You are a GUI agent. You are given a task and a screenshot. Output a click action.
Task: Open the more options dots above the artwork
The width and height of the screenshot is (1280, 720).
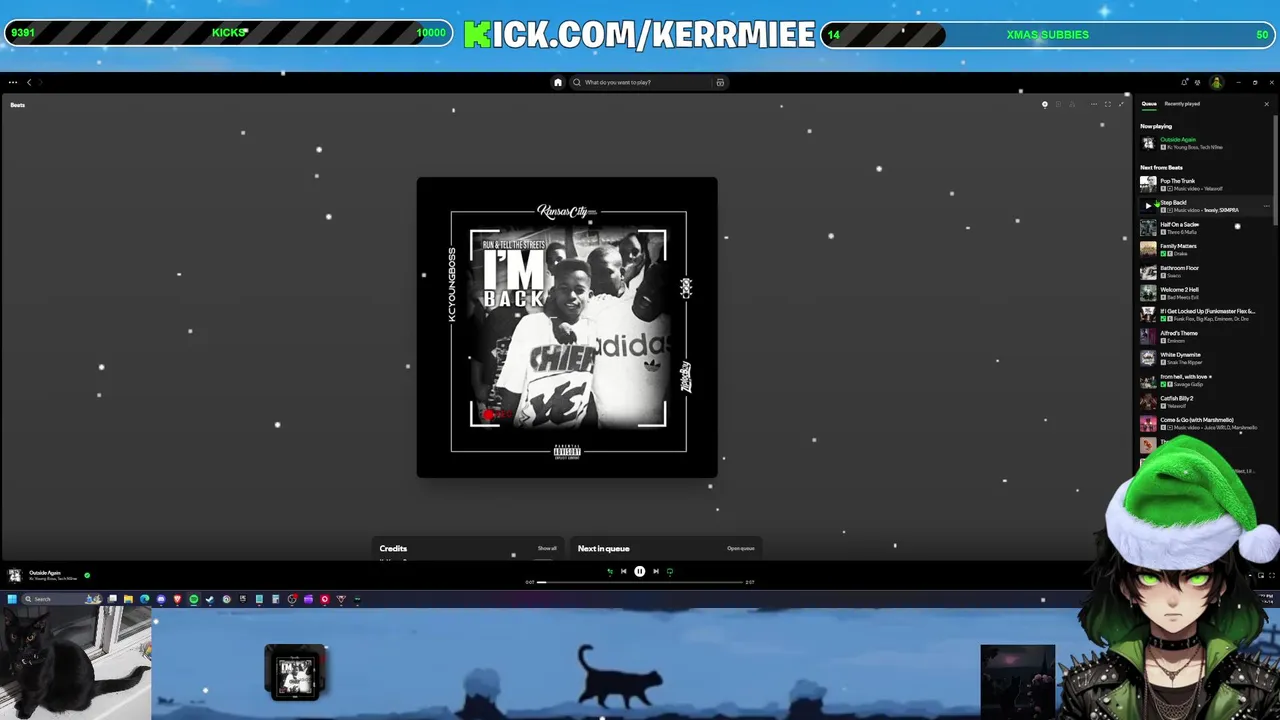coord(1094,104)
